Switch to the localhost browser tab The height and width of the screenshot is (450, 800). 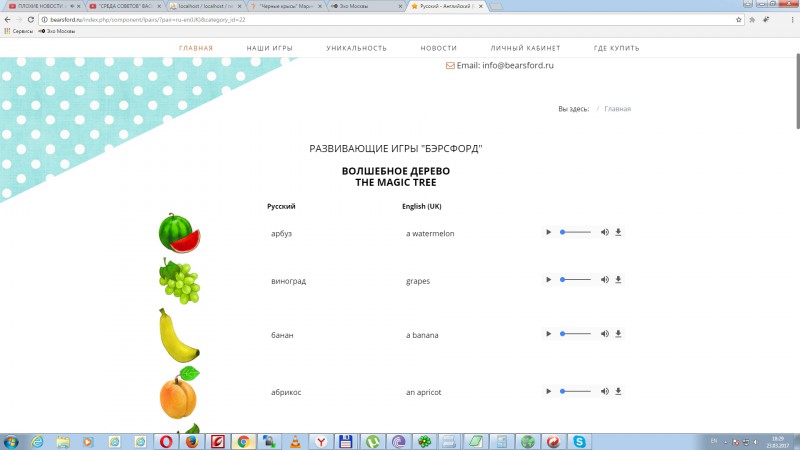coord(206,6)
